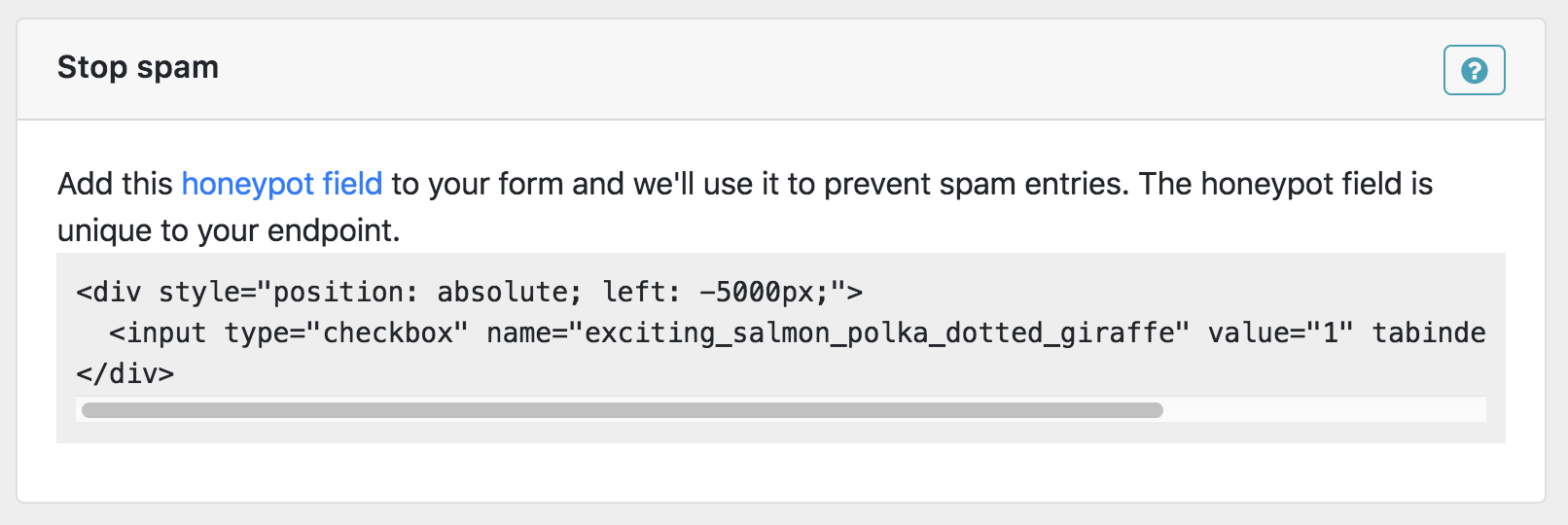The width and height of the screenshot is (1568, 525).
Task: Follow the honeypot field link
Action: pos(282,184)
